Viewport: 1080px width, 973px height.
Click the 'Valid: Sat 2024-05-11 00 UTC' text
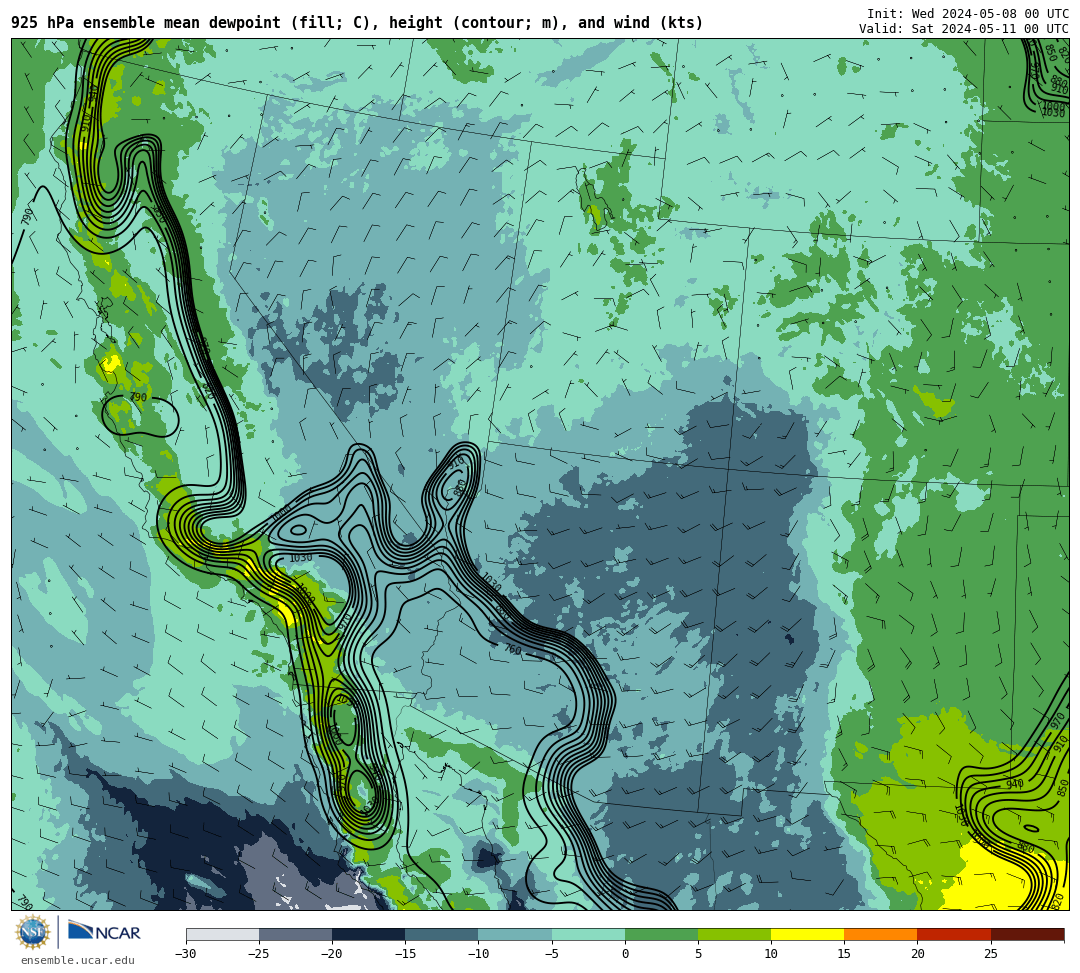coord(964,28)
